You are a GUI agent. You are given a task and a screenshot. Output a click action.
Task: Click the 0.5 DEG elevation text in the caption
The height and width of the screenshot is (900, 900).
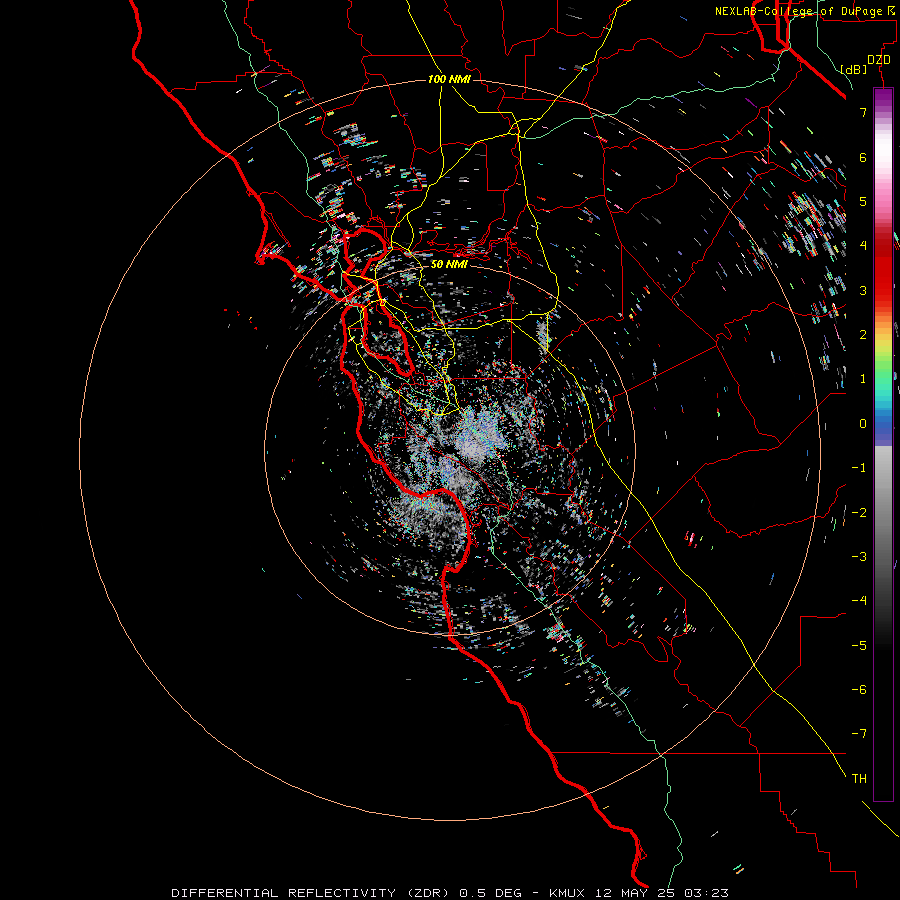click(x=490, y=893)
